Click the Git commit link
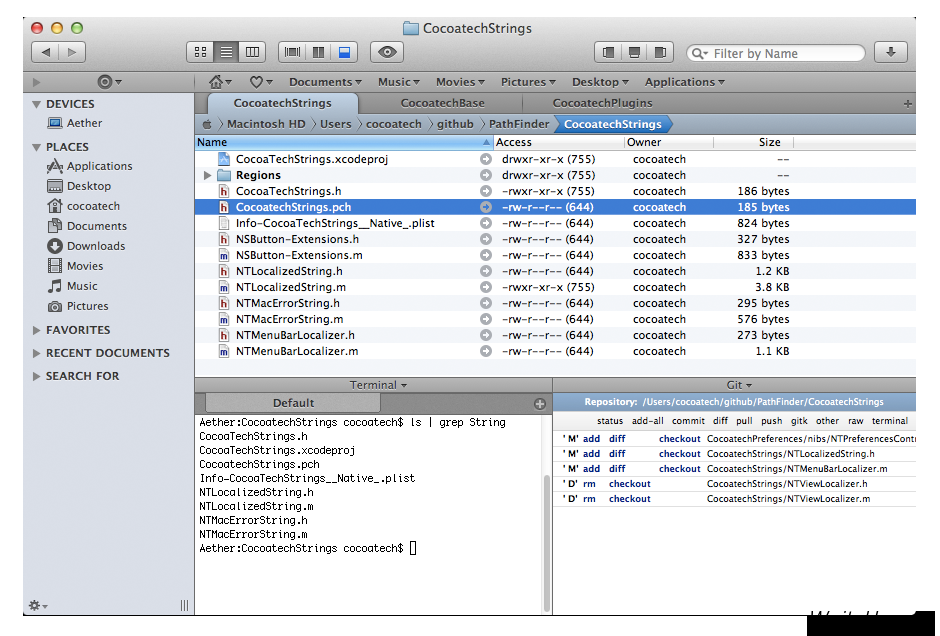The image size is (940, 636). 687,421
